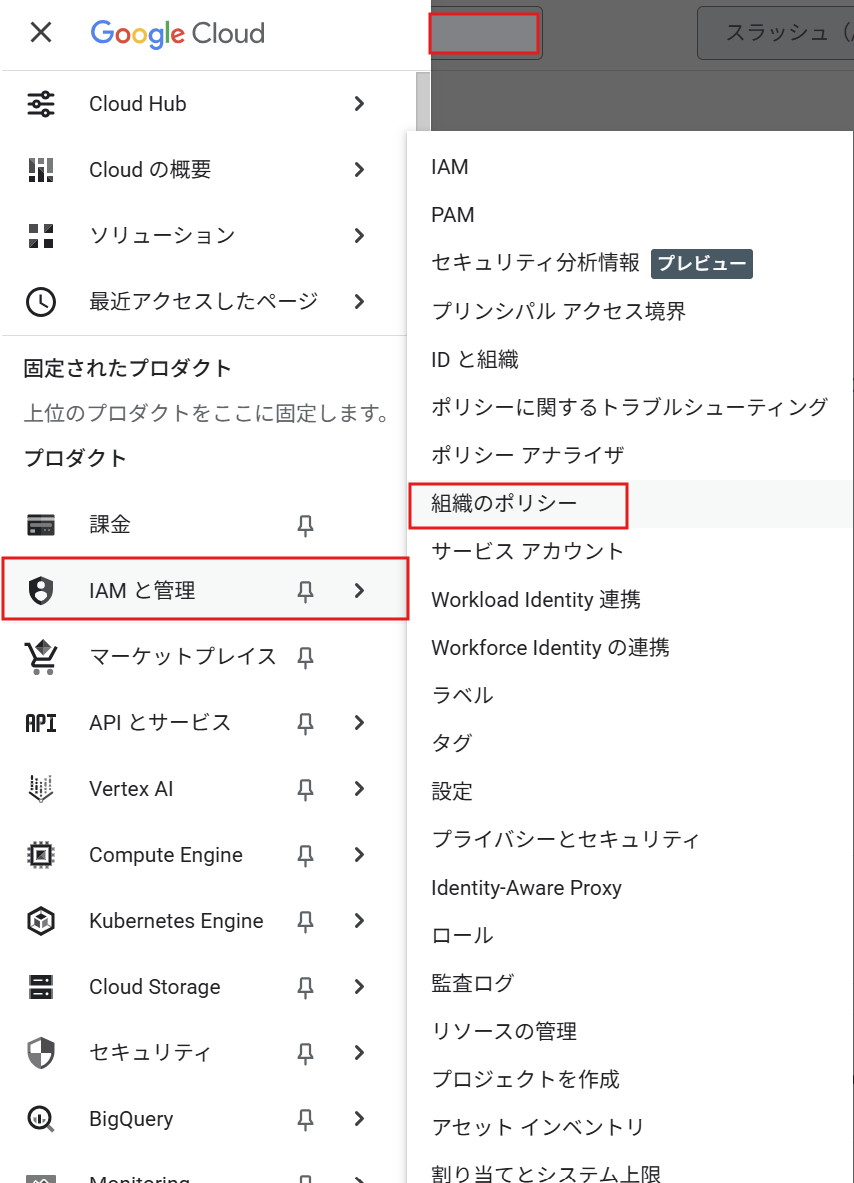Click the BigQuery magnifier icon
This screenshot has height=1183, width=854.
[40, 1118]
